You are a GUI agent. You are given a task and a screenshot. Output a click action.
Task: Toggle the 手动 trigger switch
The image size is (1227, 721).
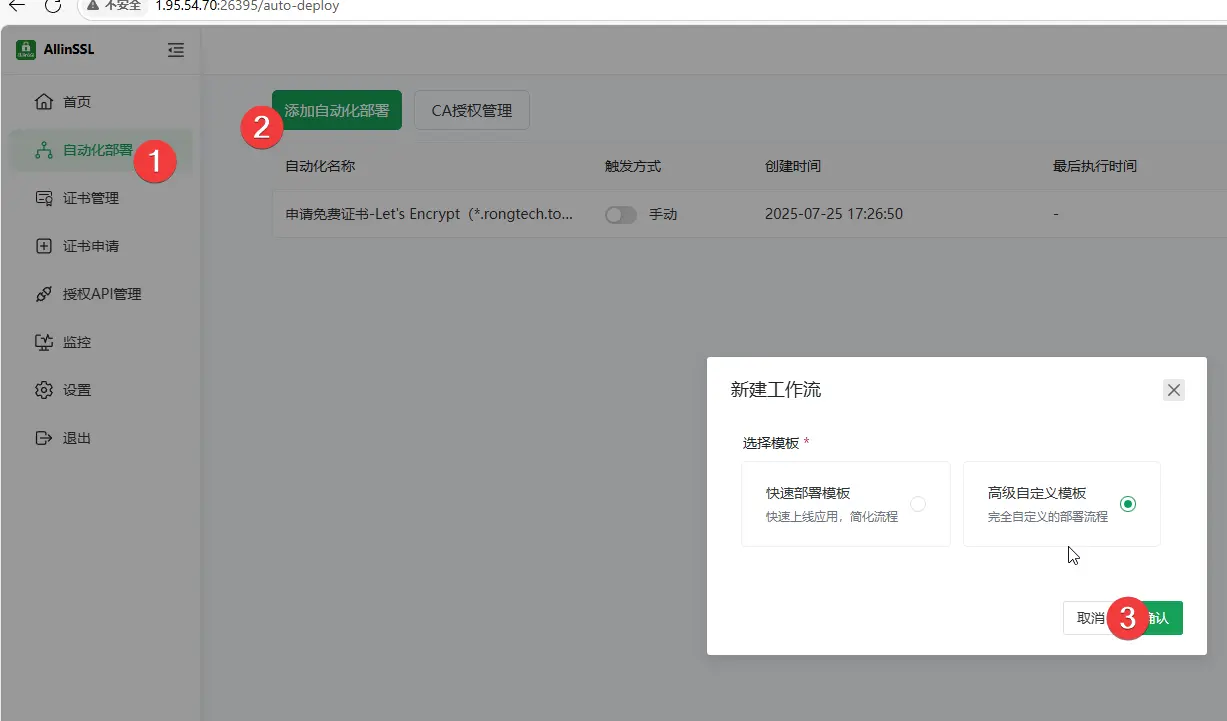620,215
